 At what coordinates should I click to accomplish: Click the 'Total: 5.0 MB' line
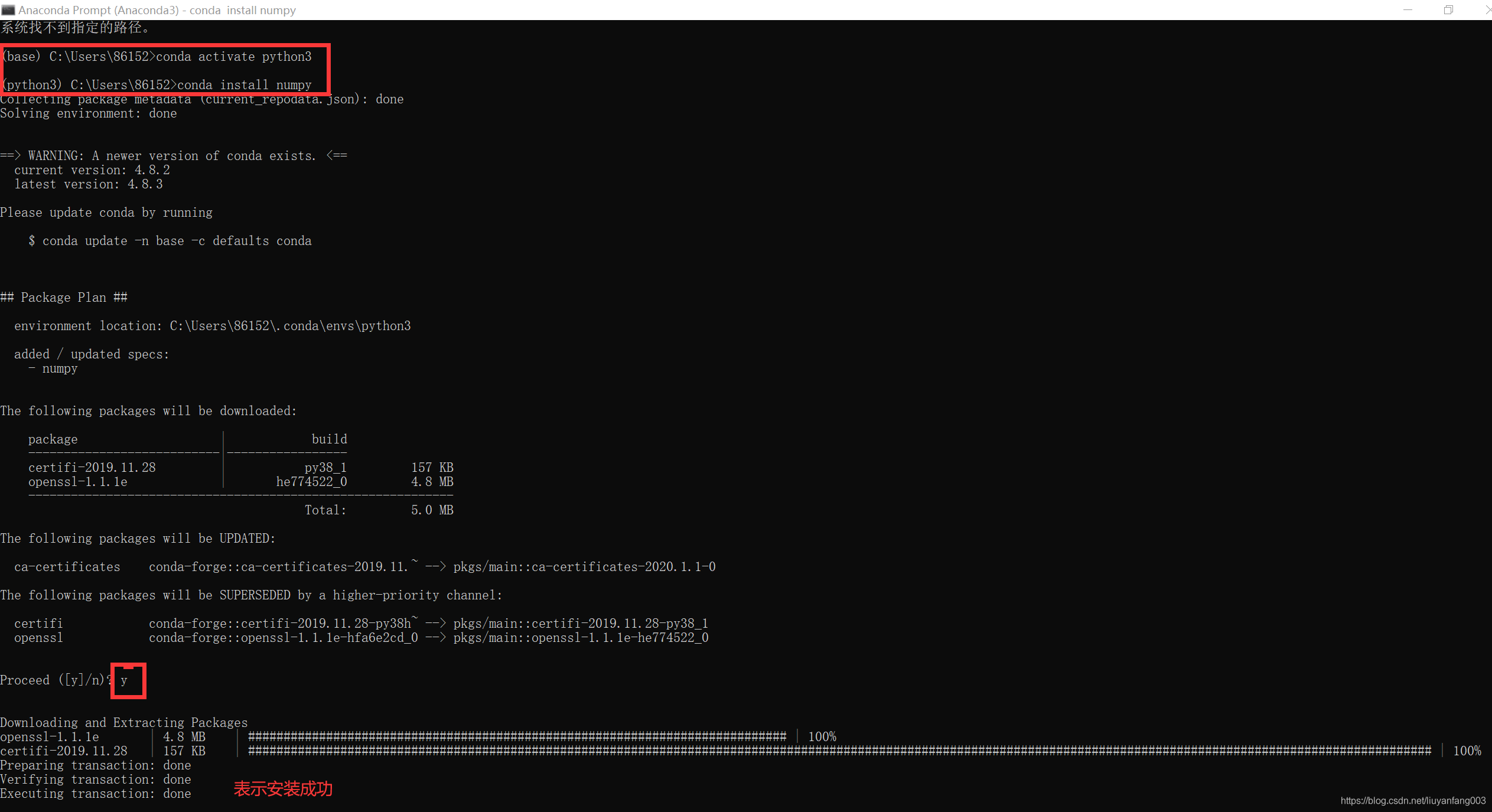378,510
